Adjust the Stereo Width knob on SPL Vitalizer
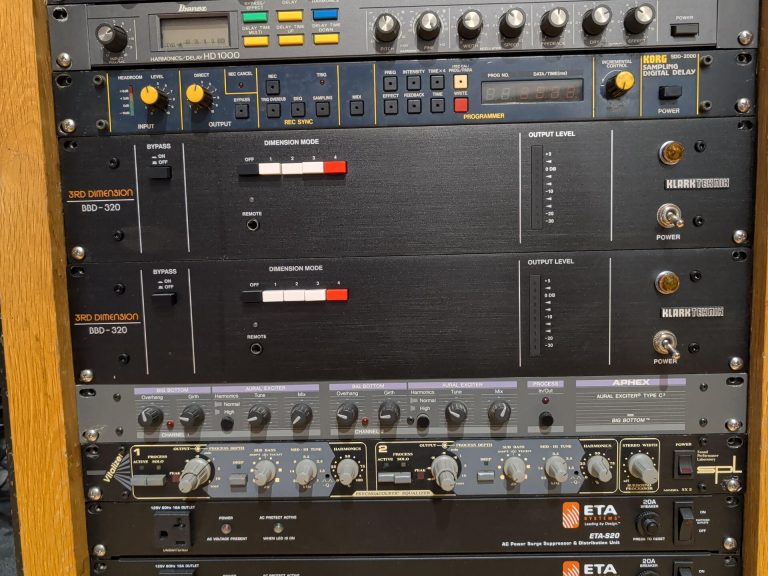Screen dimensions: 768x576 click(644, 468)
